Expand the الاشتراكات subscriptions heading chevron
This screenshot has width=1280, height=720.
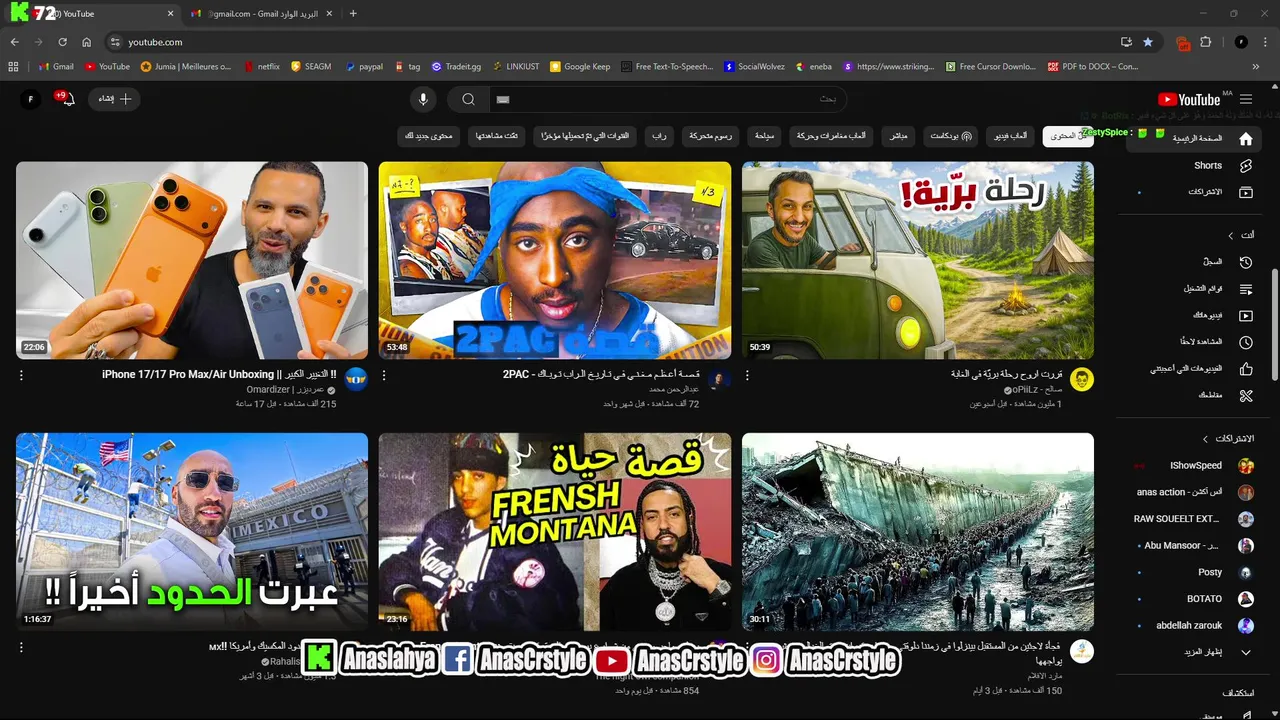[x=1205, y=439]
